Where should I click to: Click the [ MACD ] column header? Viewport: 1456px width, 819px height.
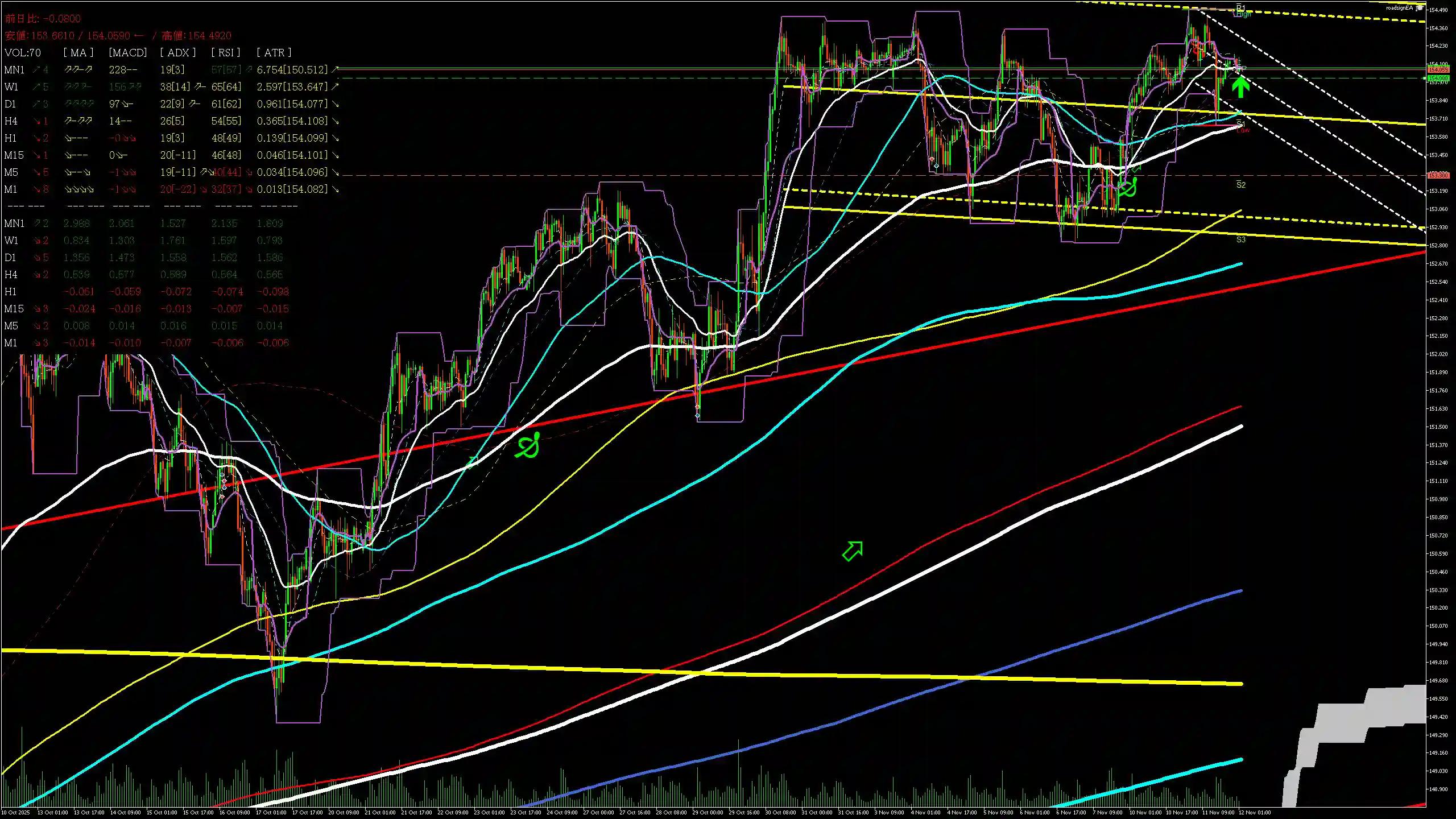coord(127,52)
